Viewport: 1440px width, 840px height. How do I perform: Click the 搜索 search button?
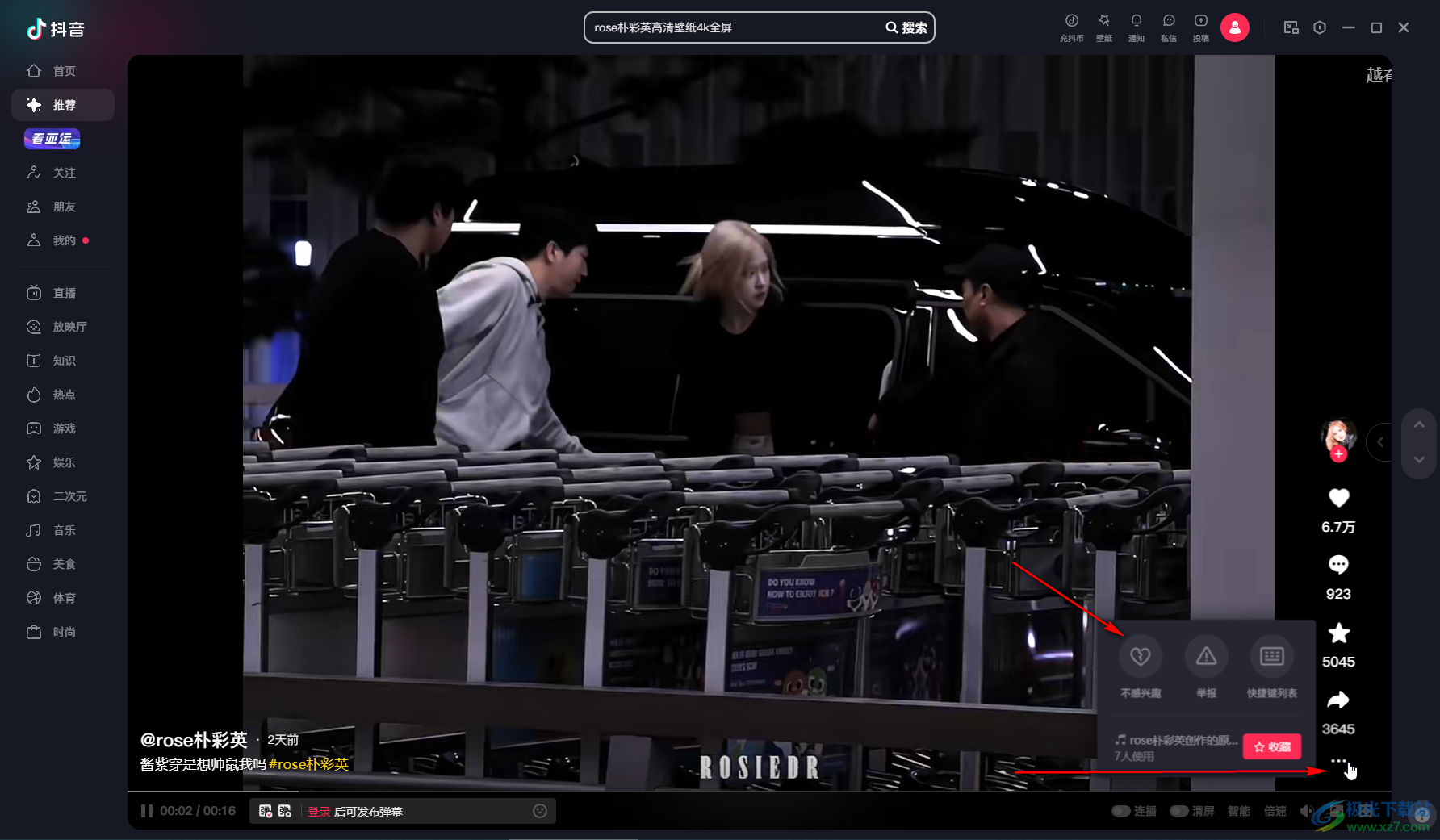point(906,27)
